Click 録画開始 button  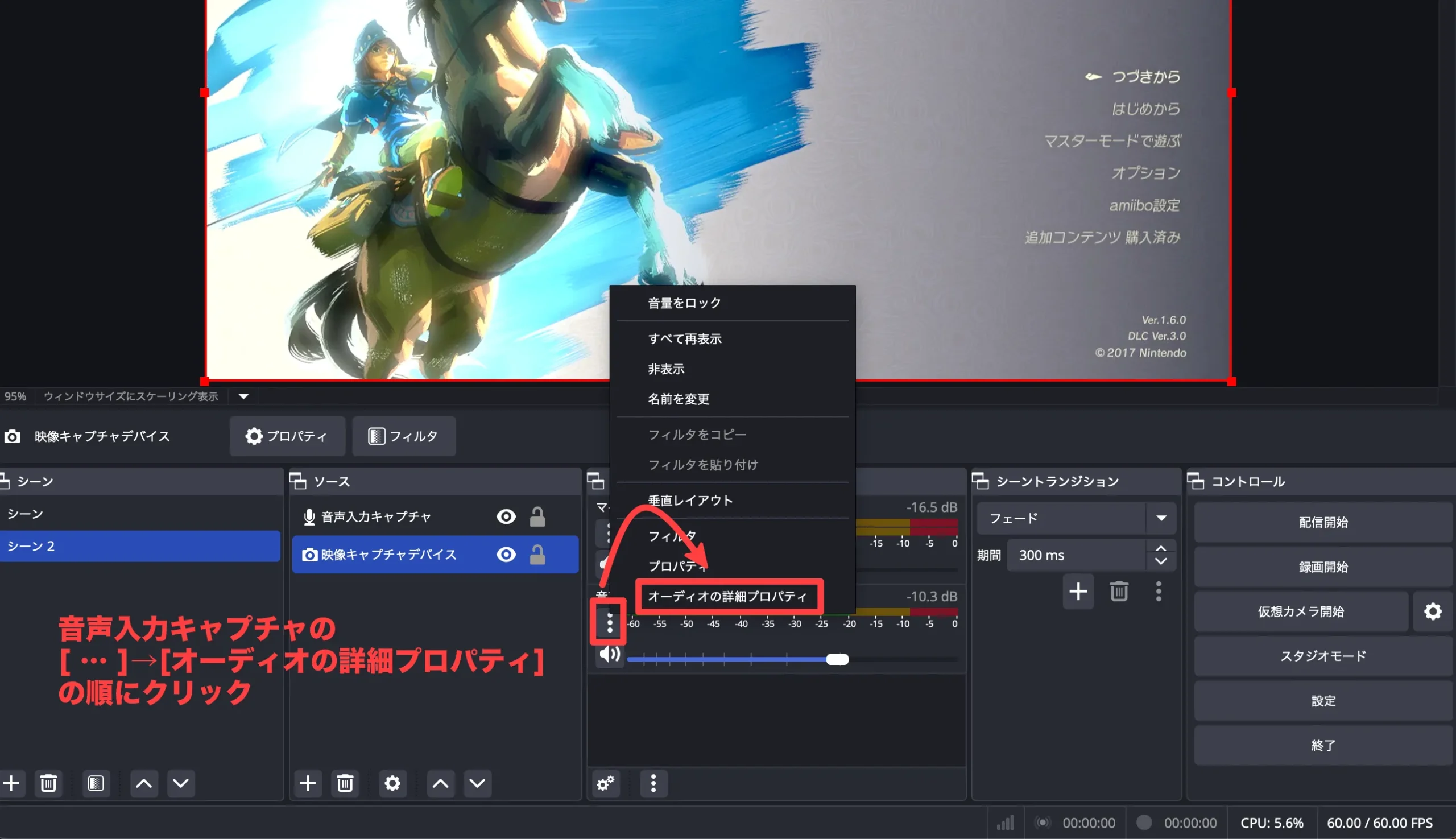(x=1323, y=567)
